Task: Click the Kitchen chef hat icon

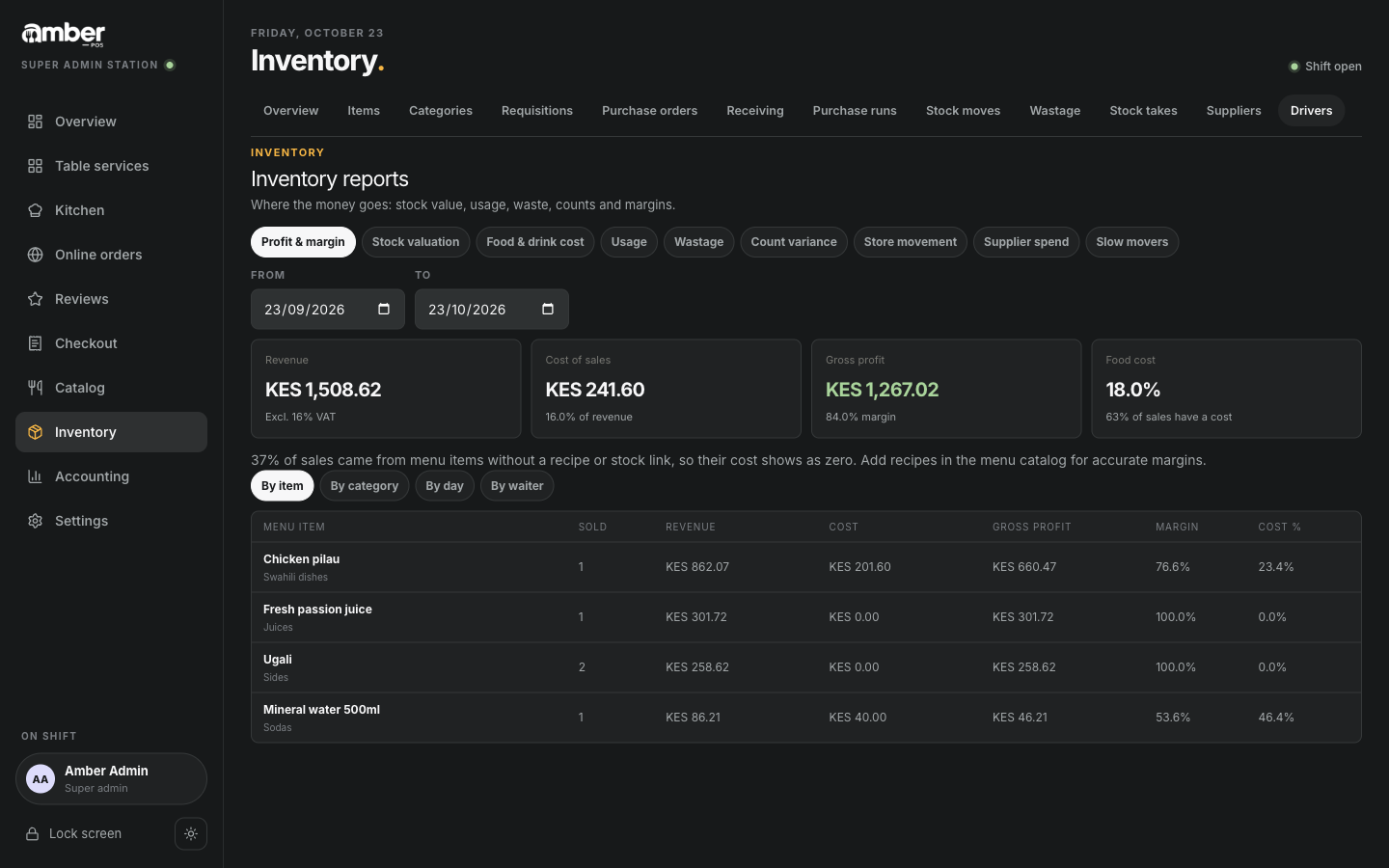Action: tap(35, 210)
